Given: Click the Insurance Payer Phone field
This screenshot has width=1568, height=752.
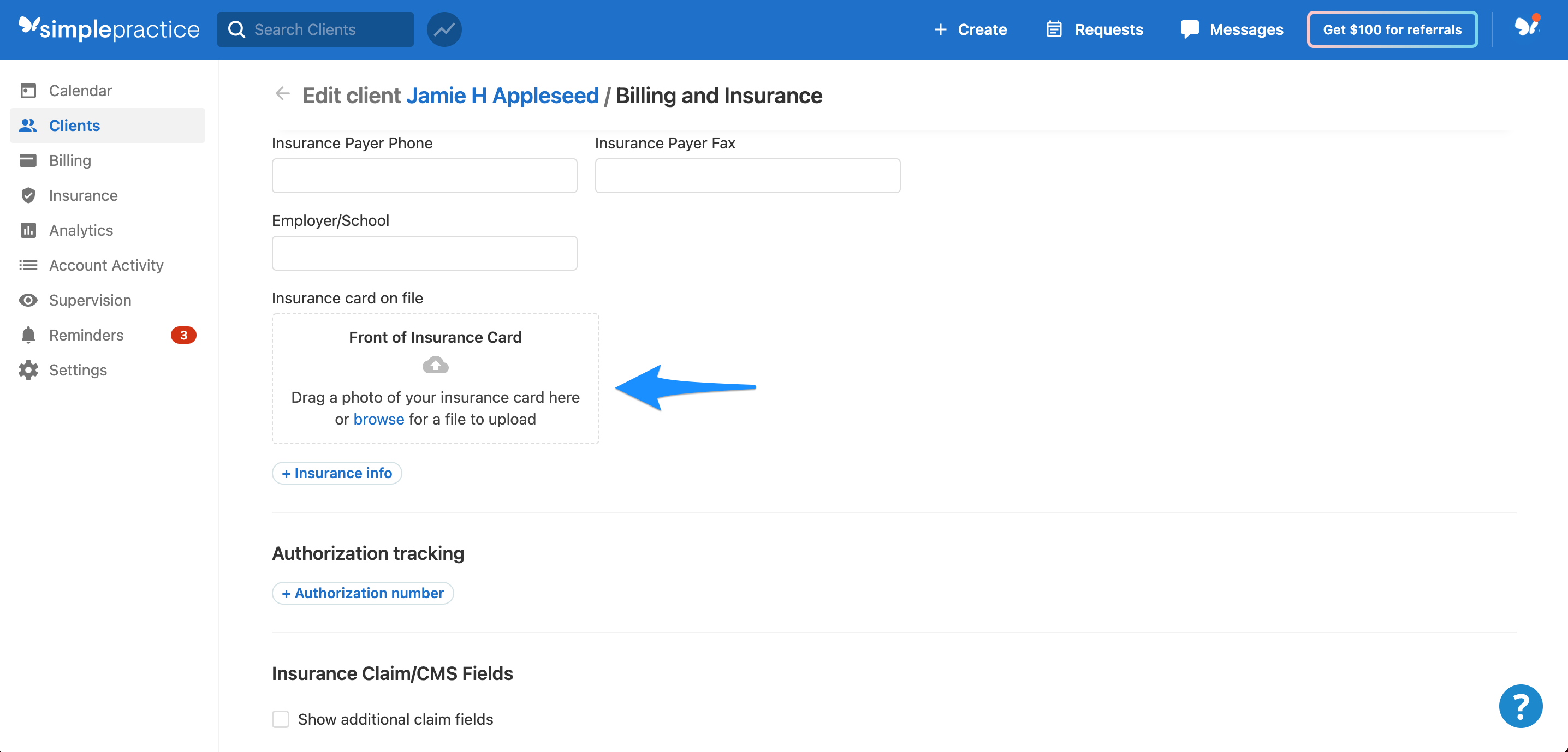Looking at the screenshot, I should point(424,175).
